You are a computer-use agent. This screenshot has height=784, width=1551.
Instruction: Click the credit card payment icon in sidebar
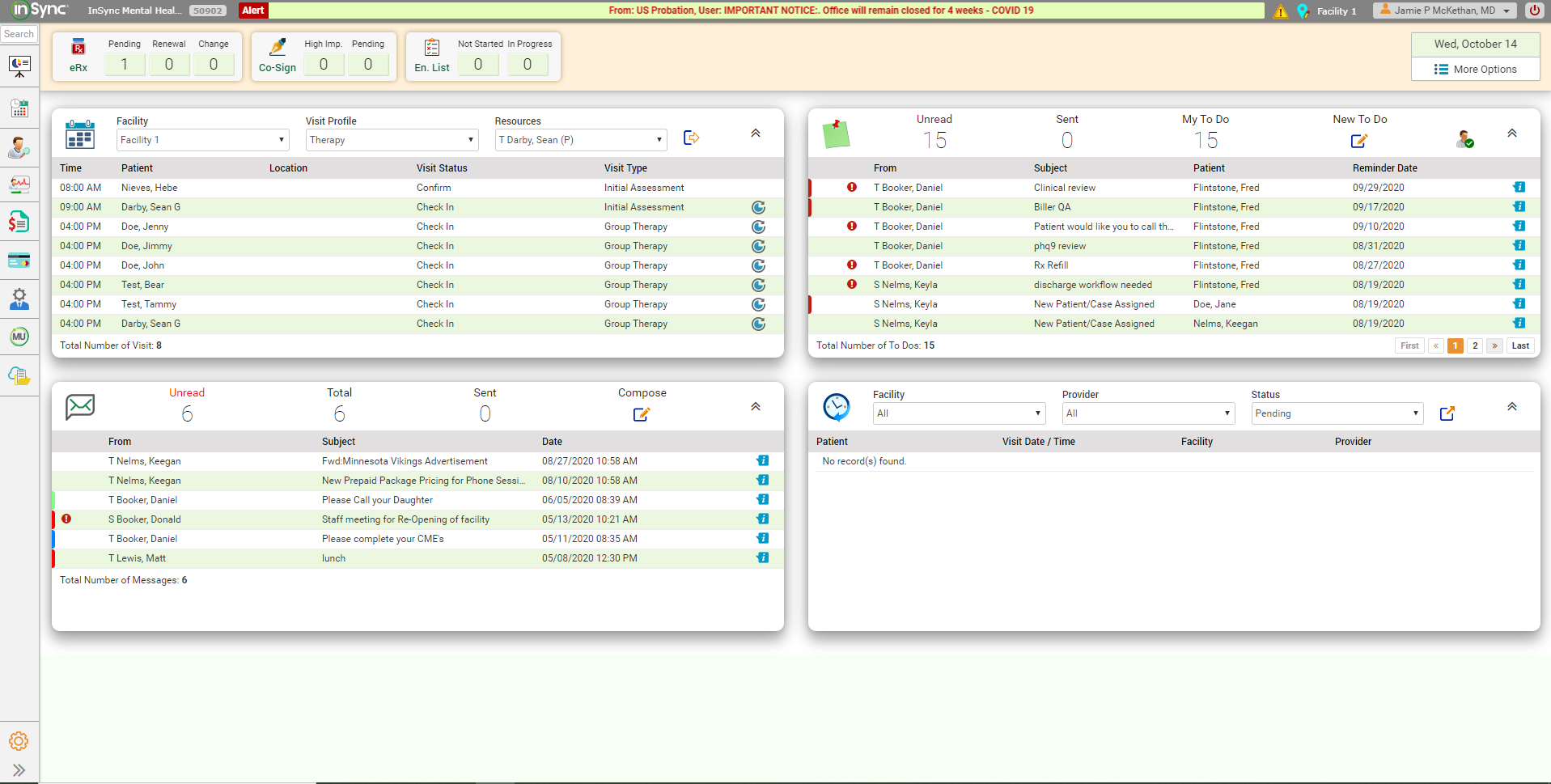(19, 260)
